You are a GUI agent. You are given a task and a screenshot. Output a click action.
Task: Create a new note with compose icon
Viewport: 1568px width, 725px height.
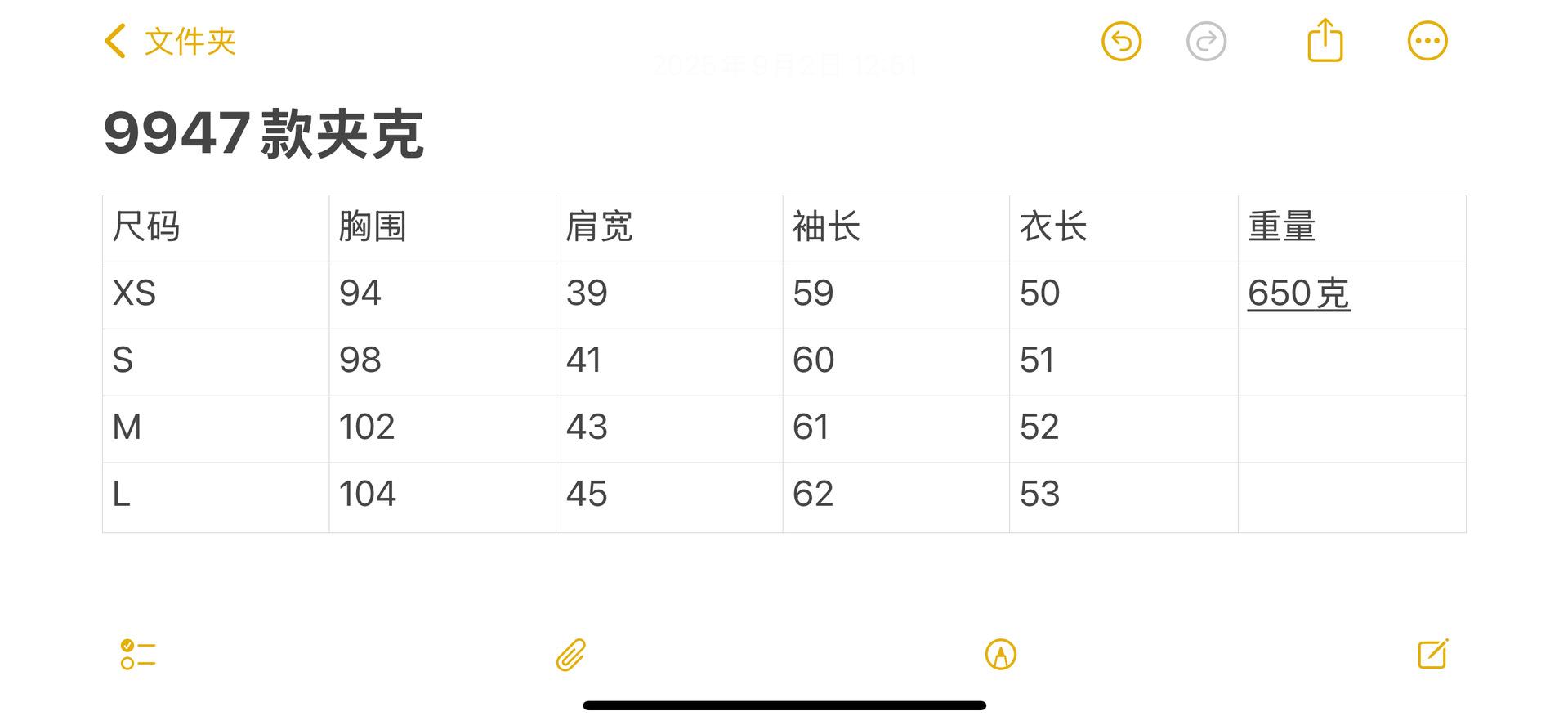click(x=1432, y=654)
